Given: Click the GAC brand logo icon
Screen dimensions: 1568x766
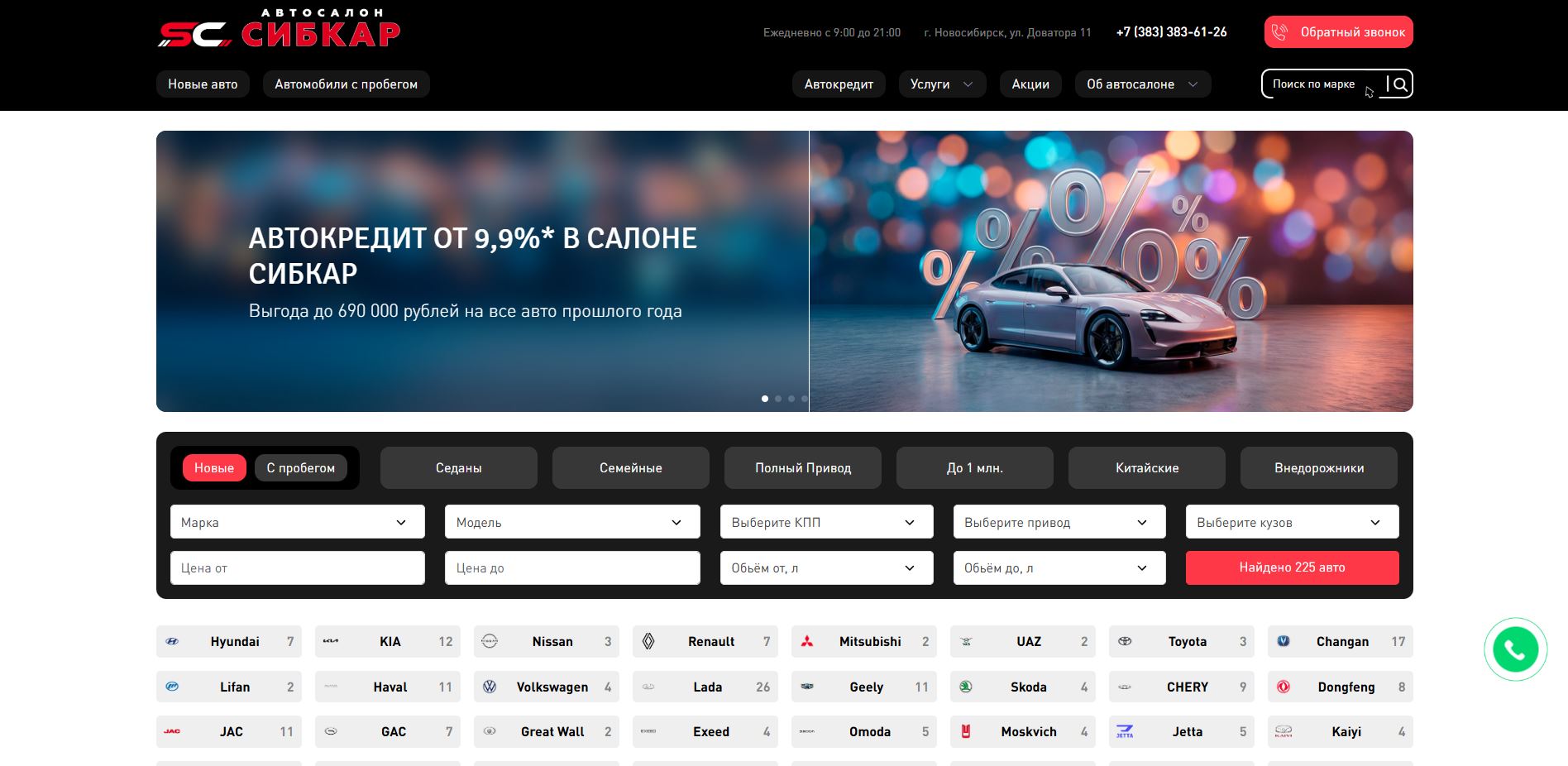Looking at the screenshot, I should (331, 731).
